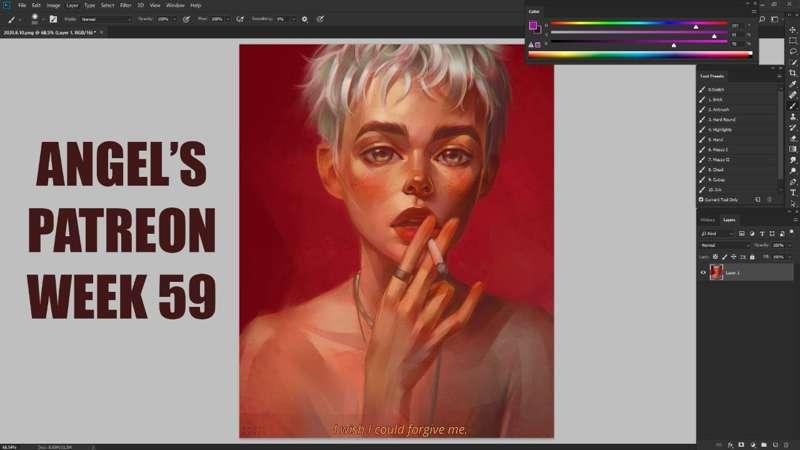Add layer style fx icon
The height and width of the screenshot is (450, 800).
pyautogui.click(x=731, y=445)
